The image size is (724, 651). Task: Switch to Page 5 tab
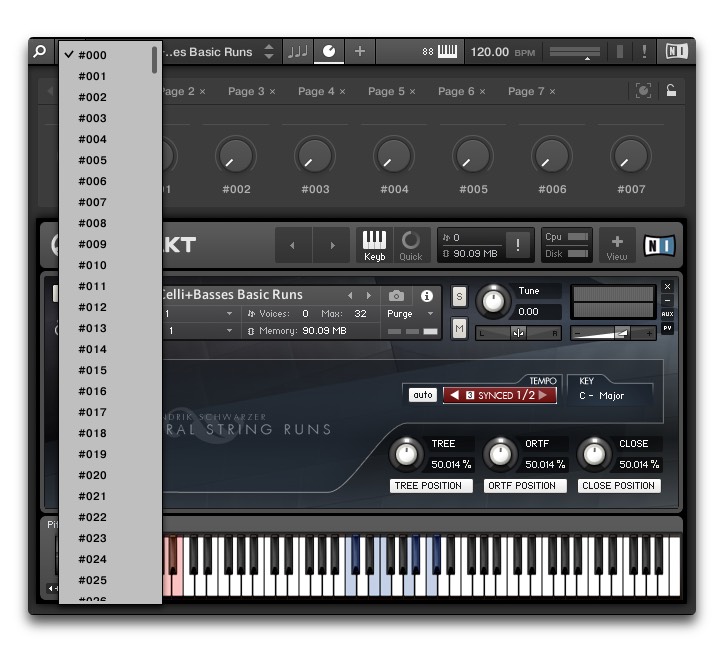point(386,91)
